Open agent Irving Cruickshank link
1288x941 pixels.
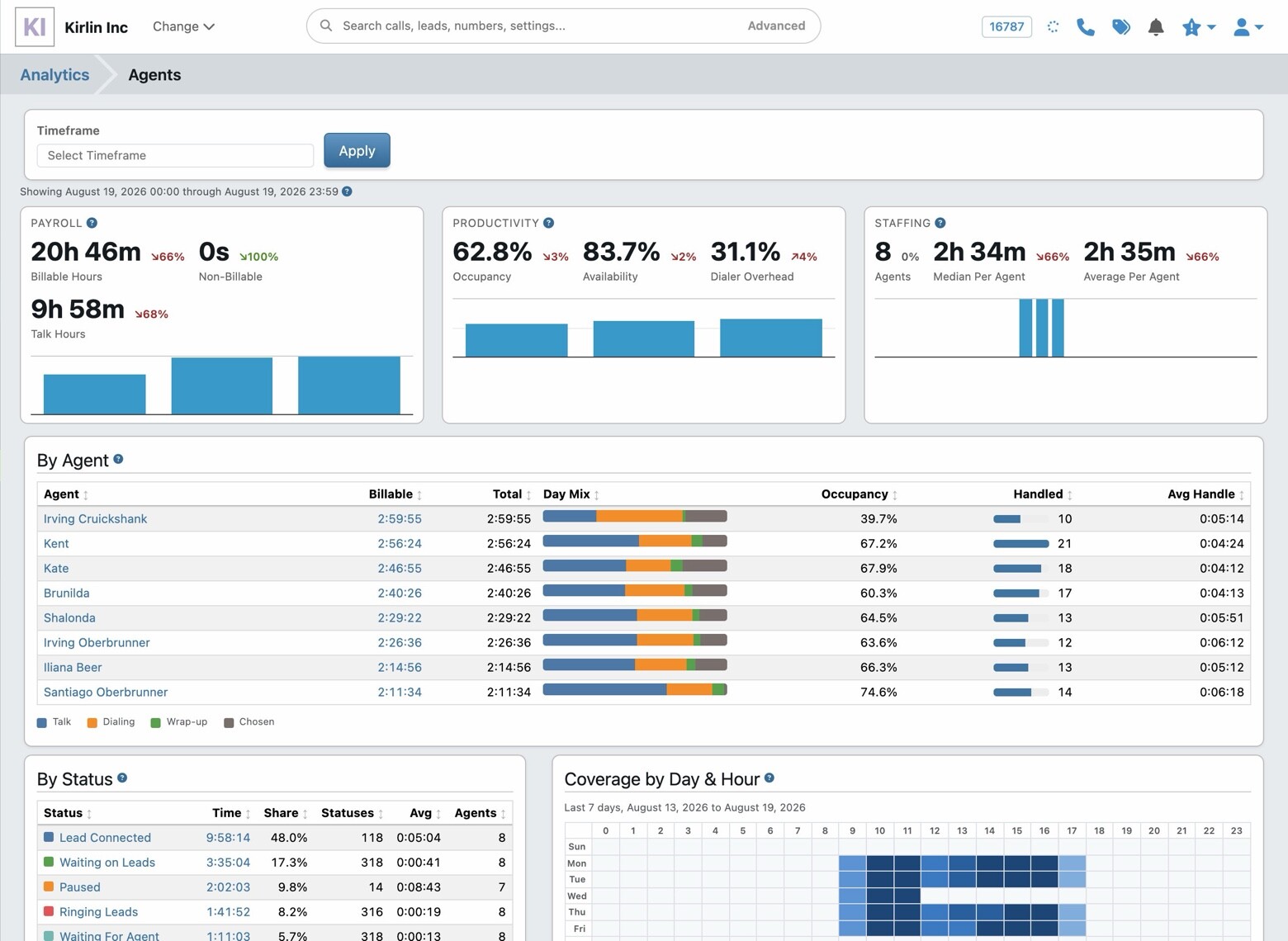(95, 518)
